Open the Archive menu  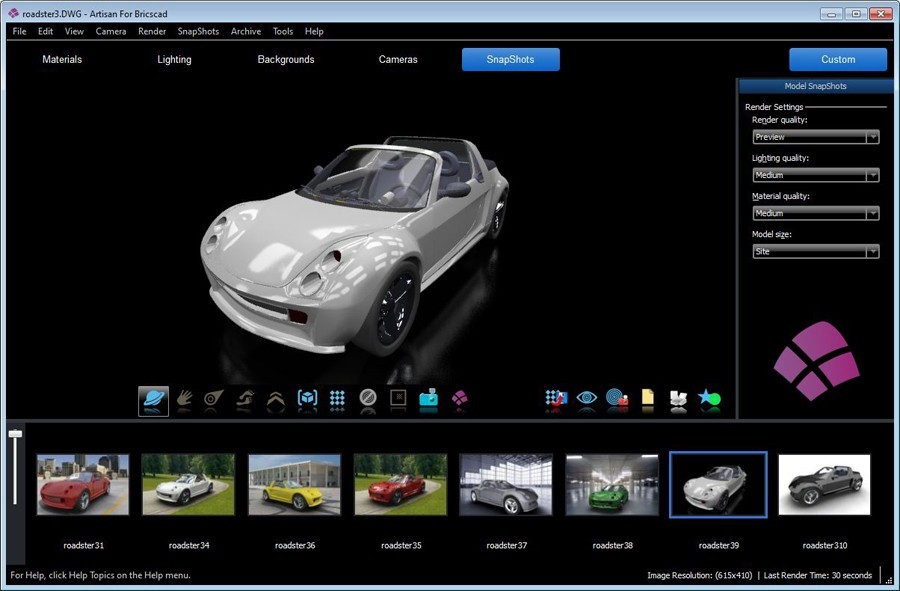point(245,31)
